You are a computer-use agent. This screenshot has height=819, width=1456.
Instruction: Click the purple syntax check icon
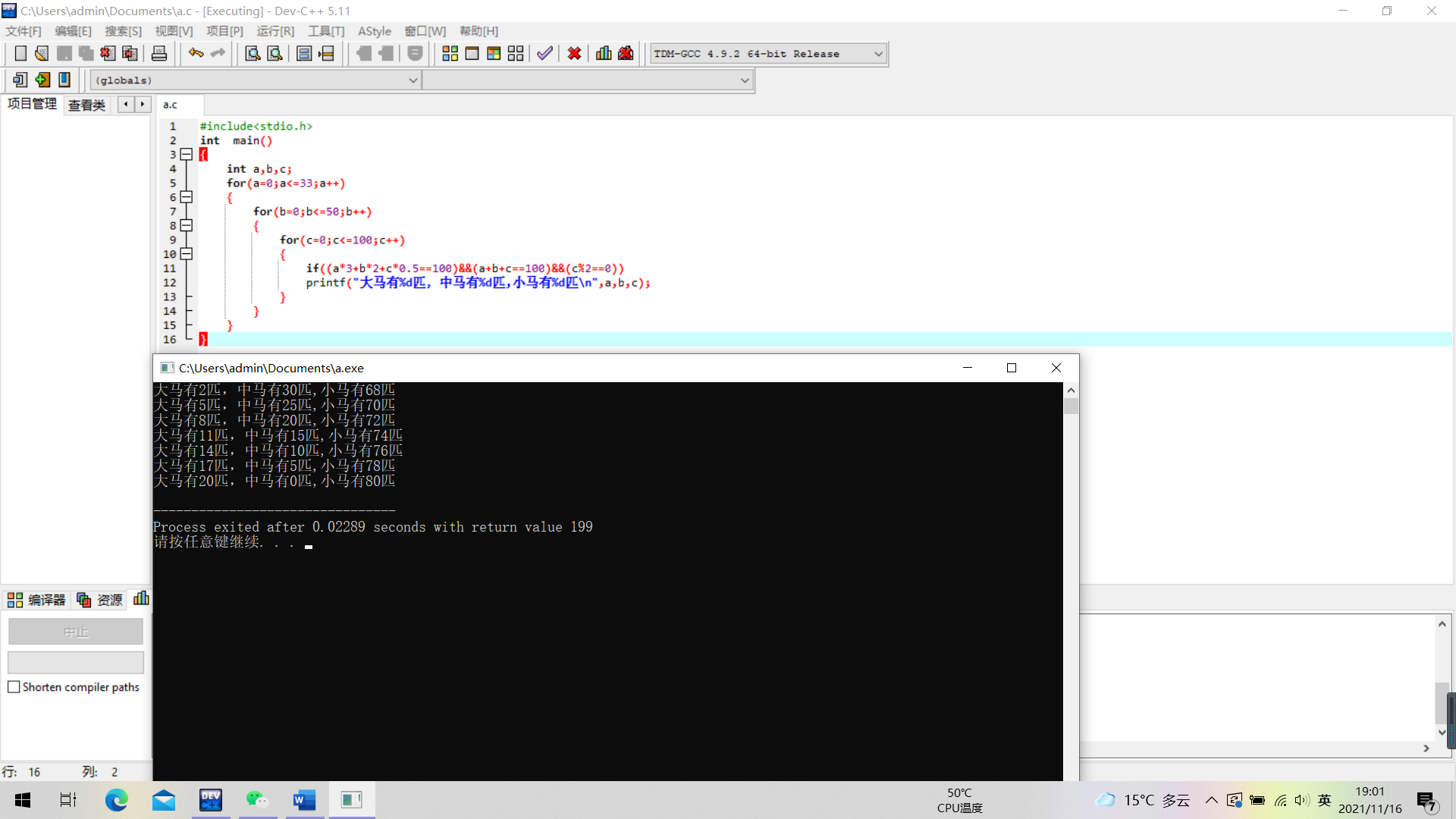544,54
